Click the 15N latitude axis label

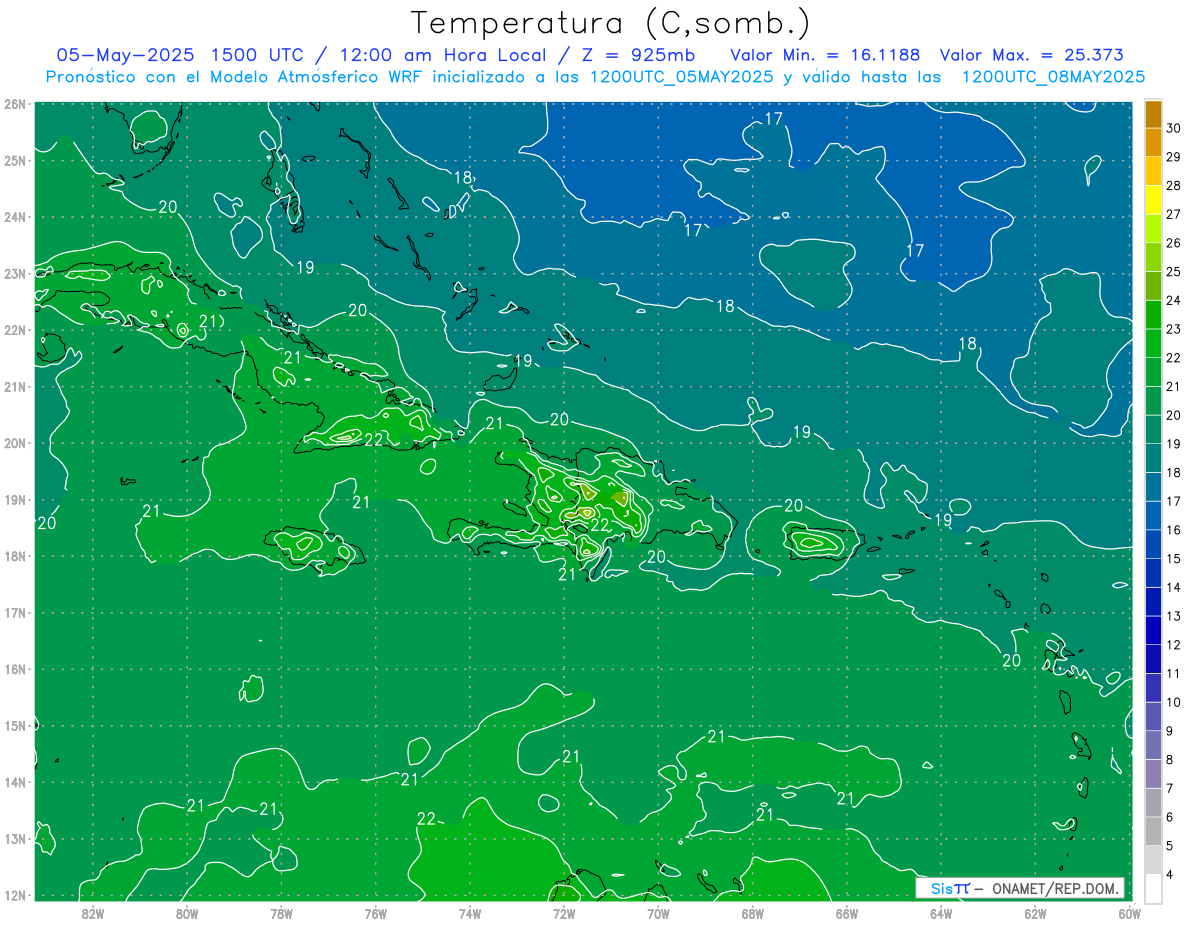point(14,725)
